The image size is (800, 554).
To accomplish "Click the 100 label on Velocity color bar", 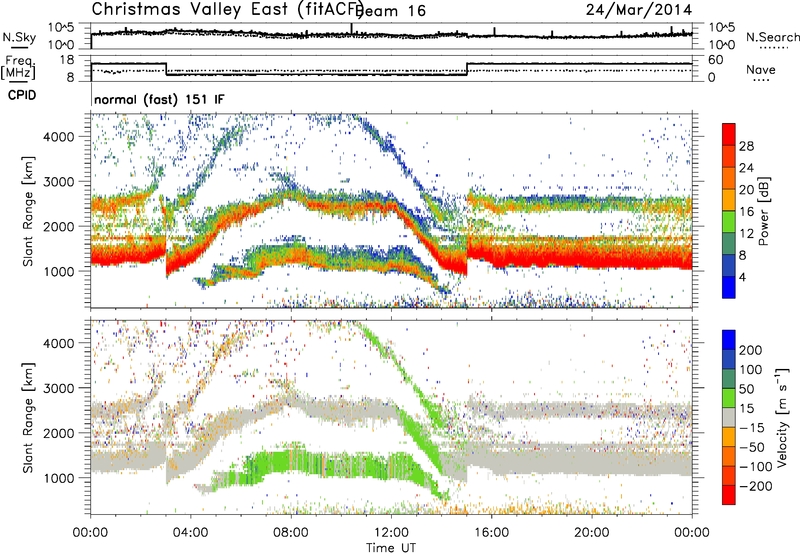I will click(751, 369).
